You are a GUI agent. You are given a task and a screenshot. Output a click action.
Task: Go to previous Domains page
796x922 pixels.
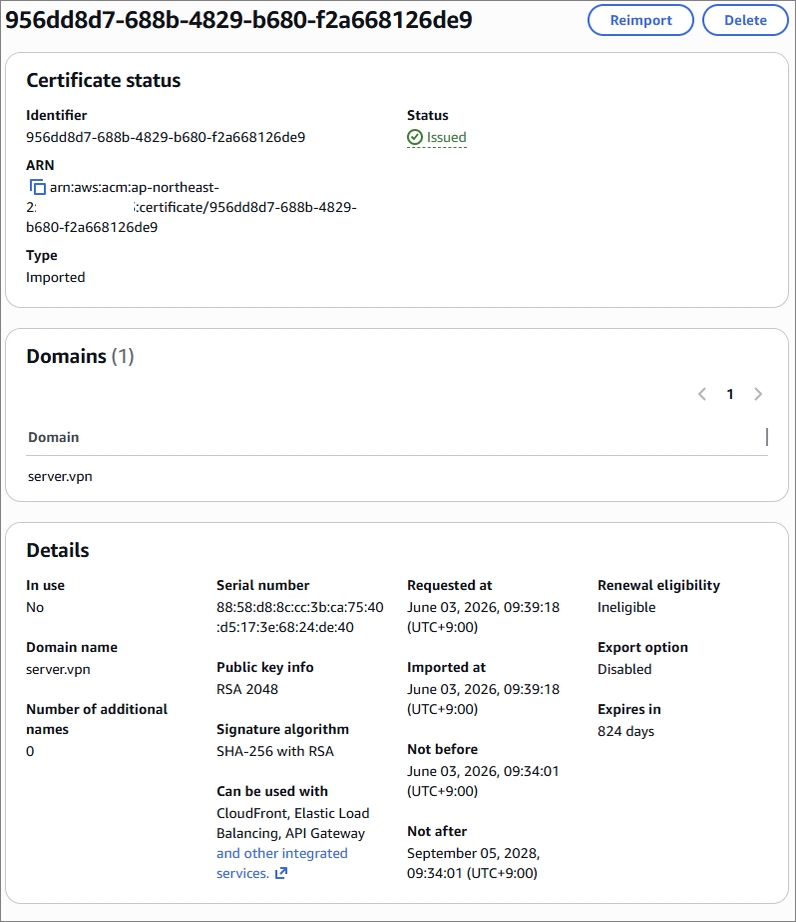point(701,394)
